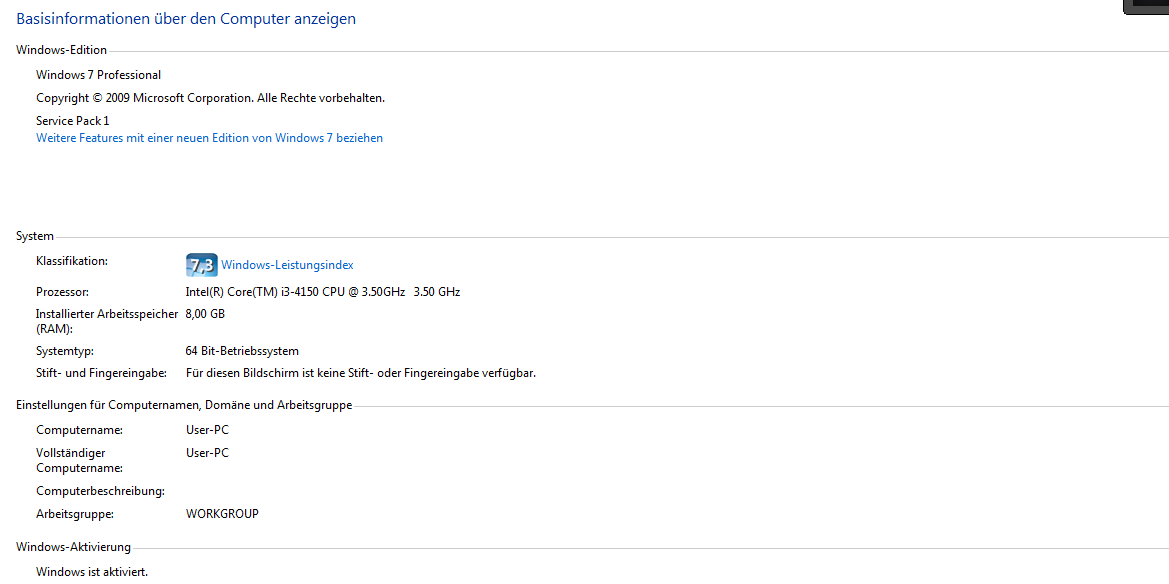Click the Microsoft Corporation copyright line

click(210, 98)
